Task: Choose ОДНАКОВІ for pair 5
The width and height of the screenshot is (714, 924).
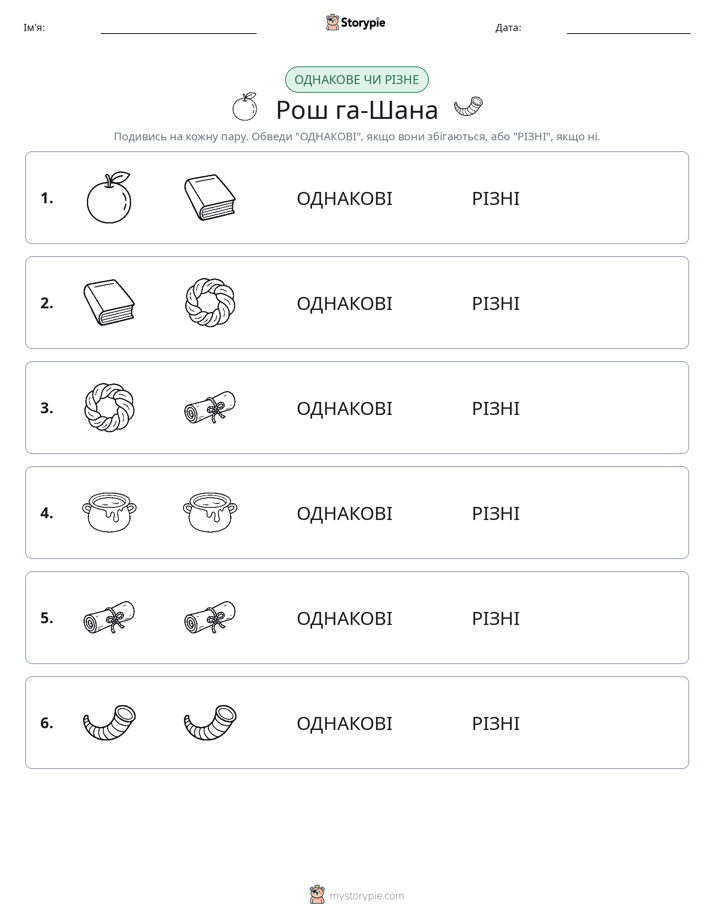Action: (344, 618)
